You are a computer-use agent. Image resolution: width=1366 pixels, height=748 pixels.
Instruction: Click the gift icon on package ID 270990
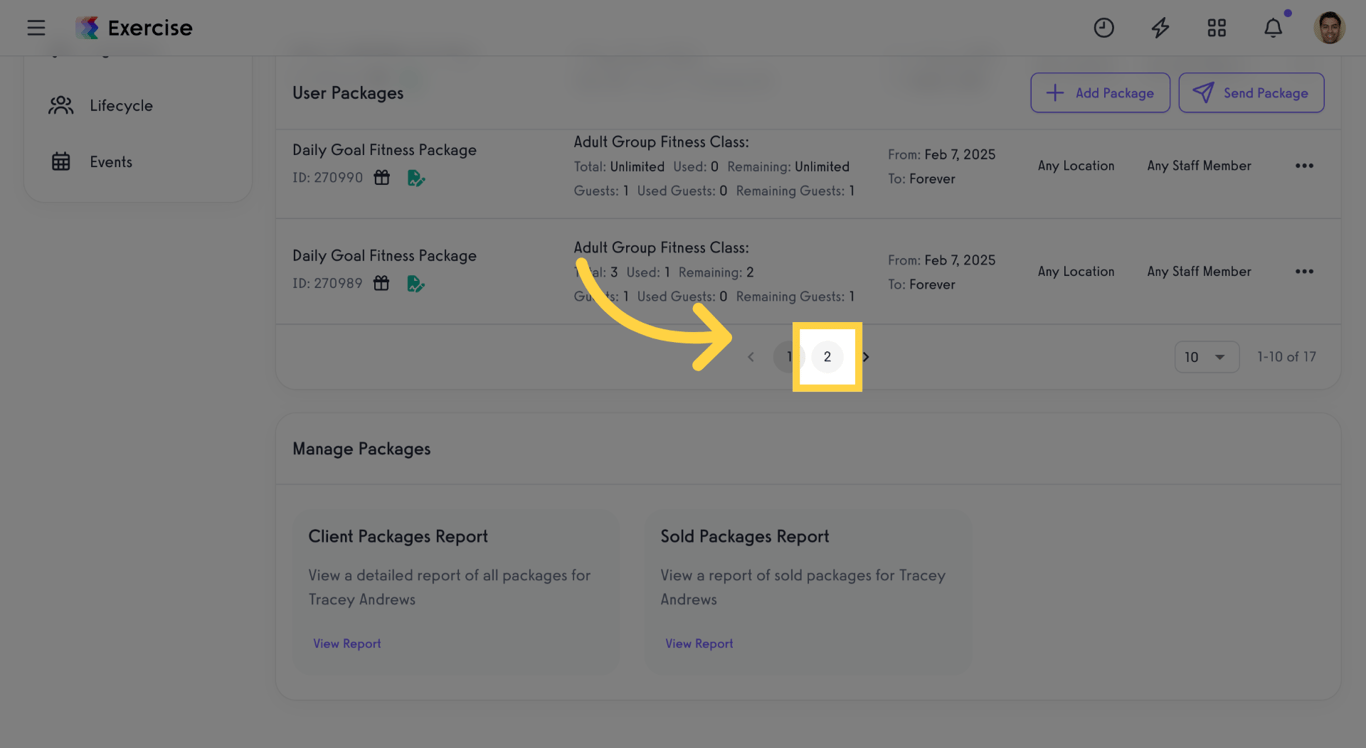click(381, 177)
